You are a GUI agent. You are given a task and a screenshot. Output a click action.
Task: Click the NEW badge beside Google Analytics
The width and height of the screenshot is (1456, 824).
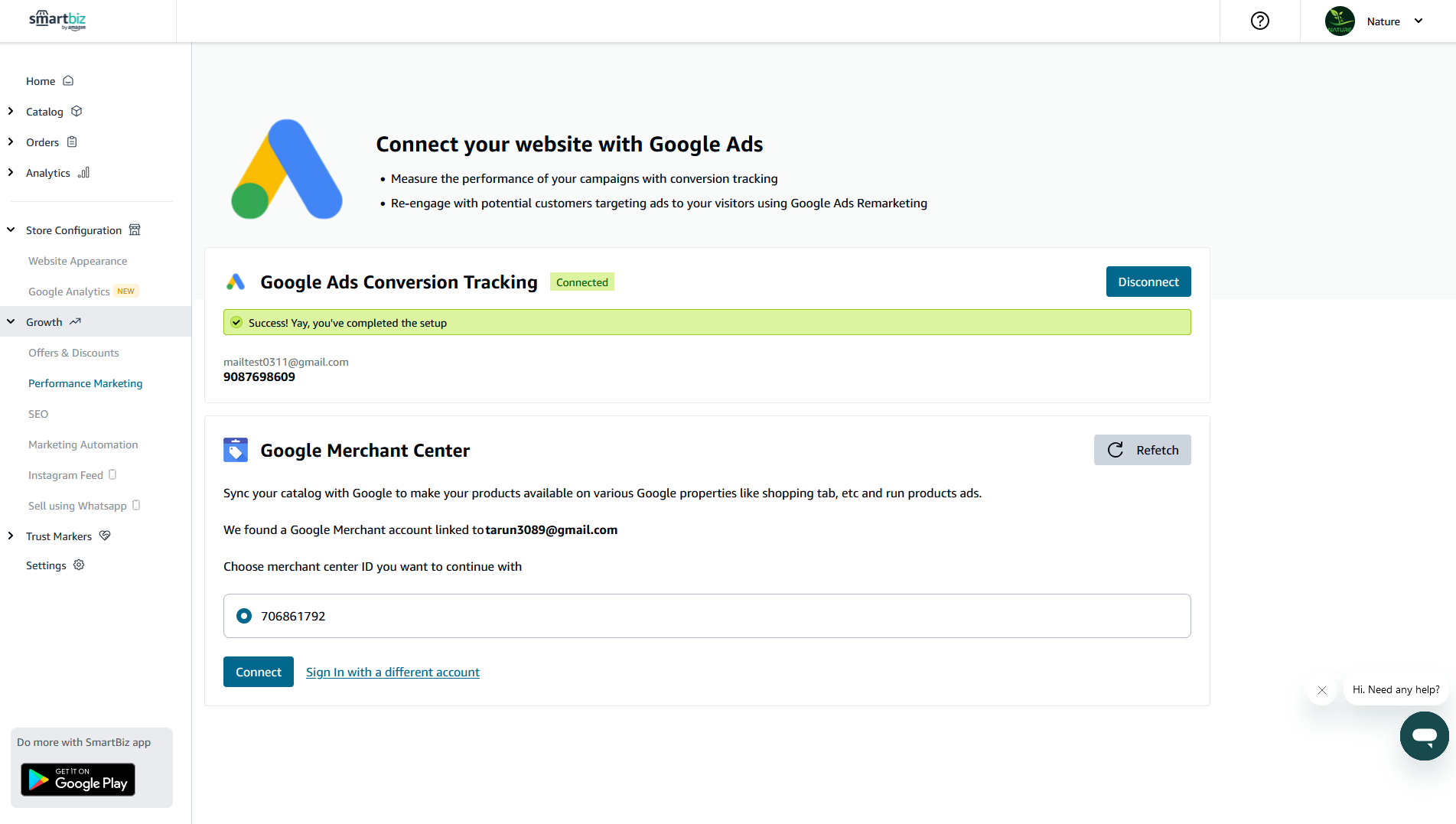(x=125, y=291)
